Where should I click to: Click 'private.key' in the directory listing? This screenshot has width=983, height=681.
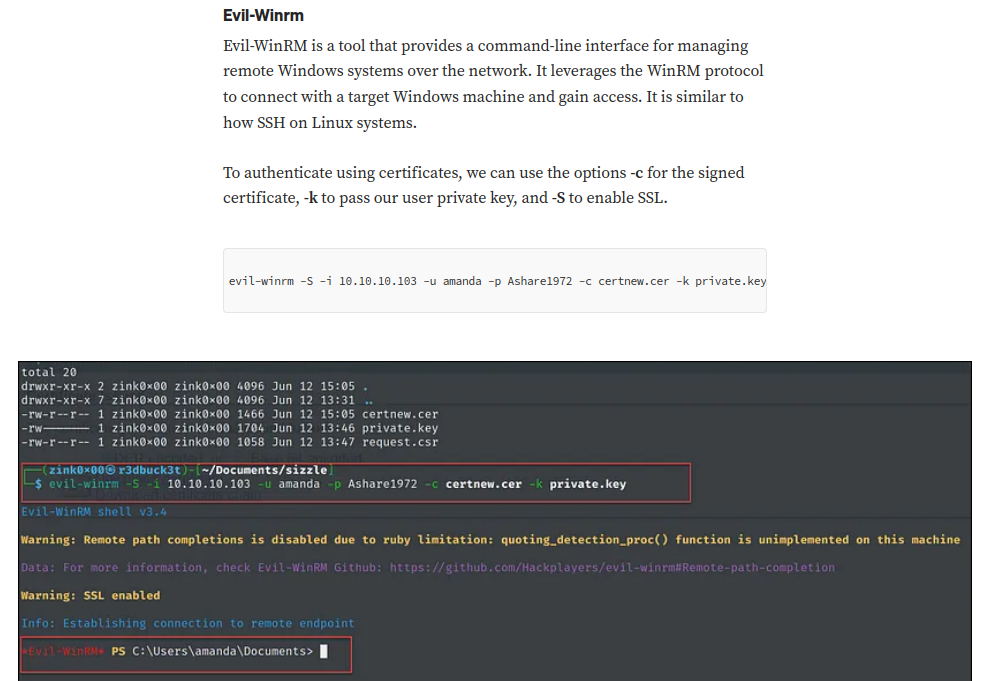tap(400, 428)
